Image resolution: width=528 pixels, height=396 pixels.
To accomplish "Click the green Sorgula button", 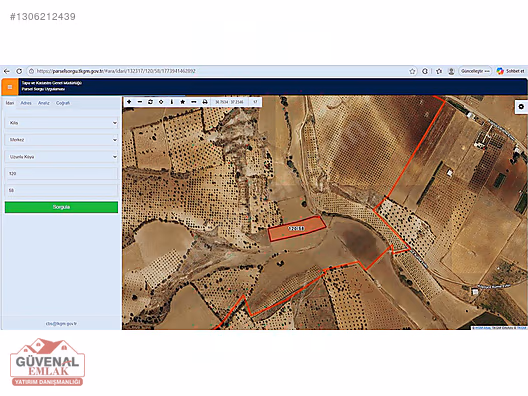I will click(61, 207).
